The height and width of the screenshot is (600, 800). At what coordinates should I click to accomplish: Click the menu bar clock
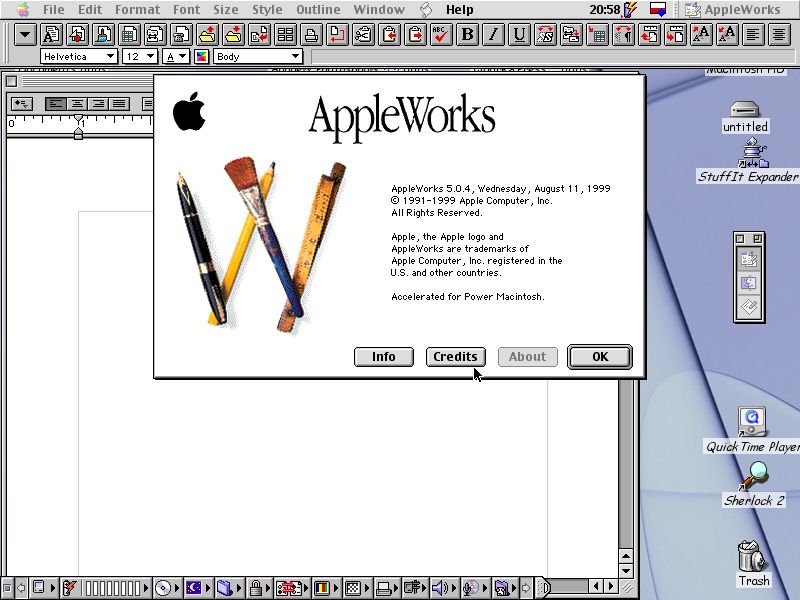pos(605,10)
